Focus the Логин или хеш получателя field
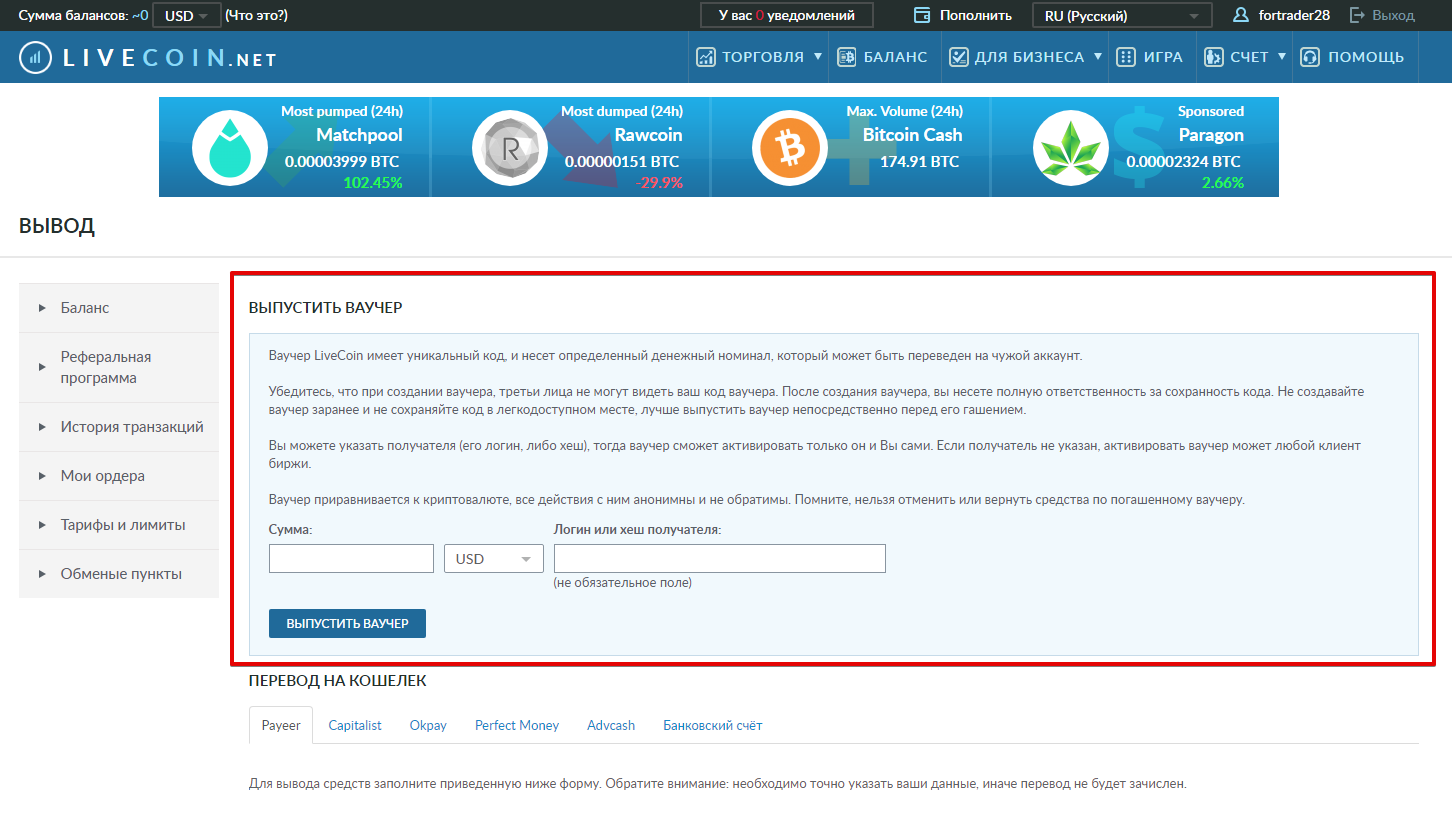Screen dimensions: 1452x824 point(720,559)
